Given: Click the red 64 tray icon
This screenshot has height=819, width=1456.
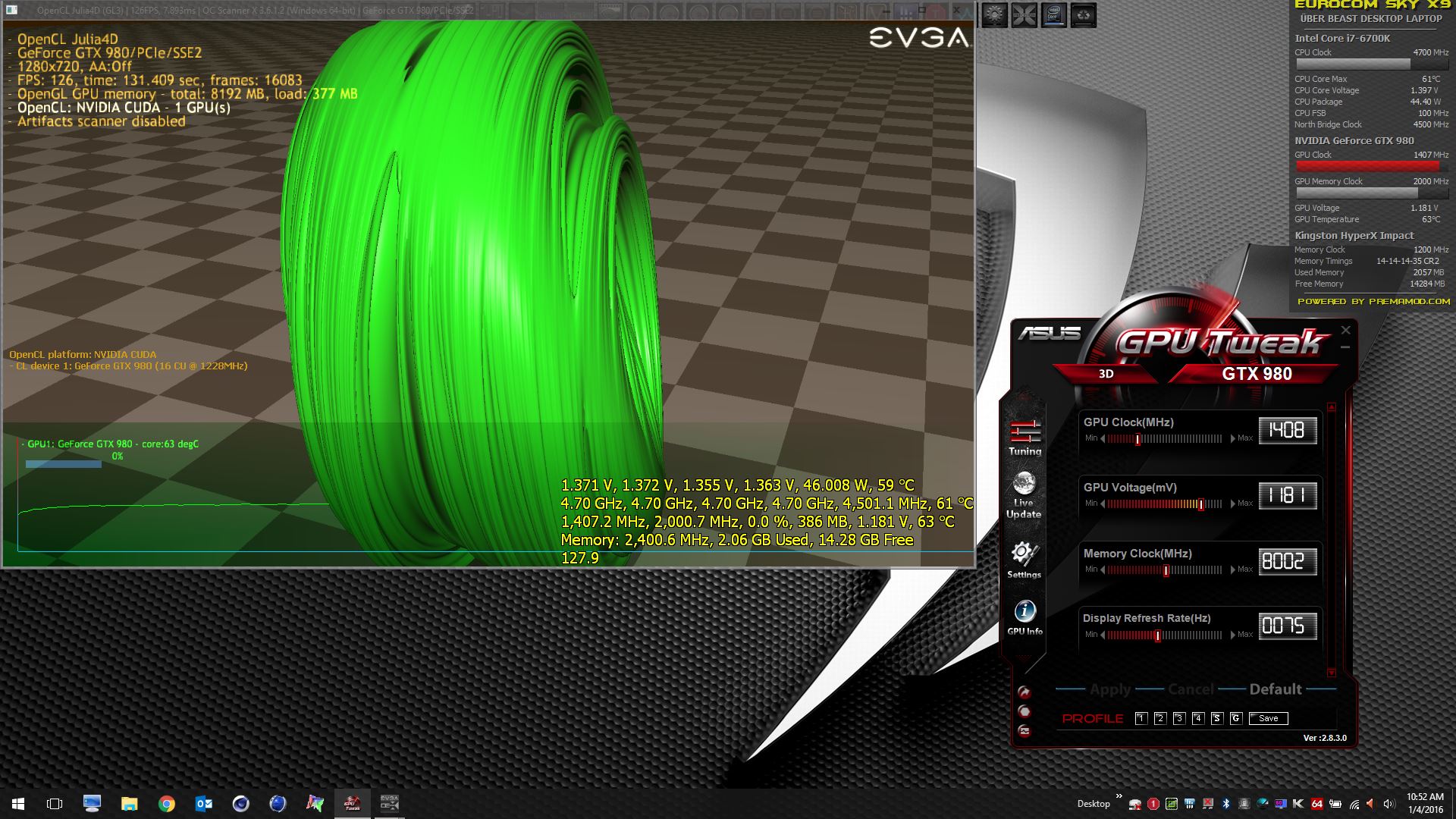Looking at the screenshot, I should pyautogui.click(x=1317, y=804).
